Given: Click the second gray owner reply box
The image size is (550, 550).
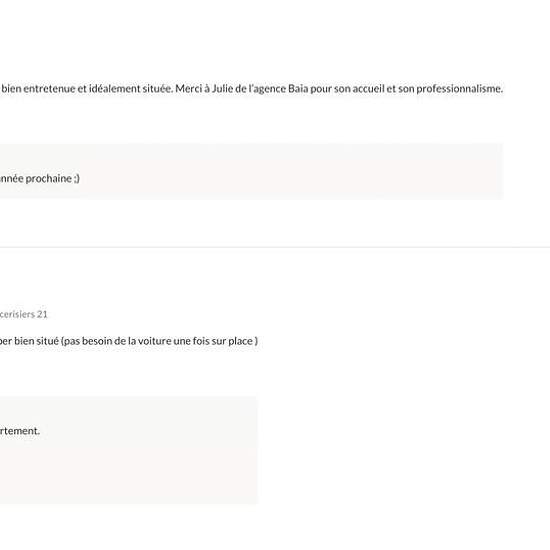Looking at the screenshot, I should 129,450.
